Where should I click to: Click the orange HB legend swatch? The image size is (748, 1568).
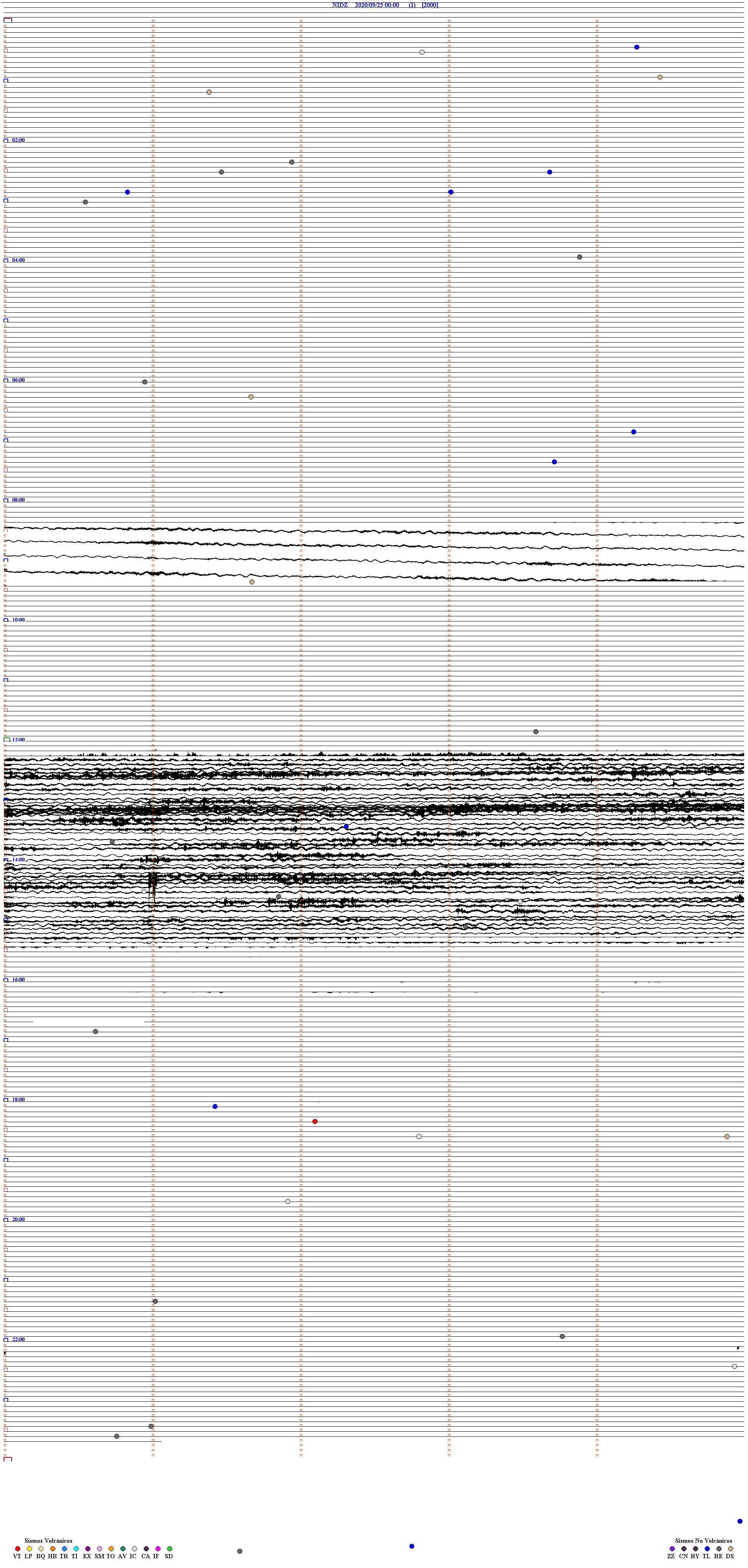[x=53, y=1549]
